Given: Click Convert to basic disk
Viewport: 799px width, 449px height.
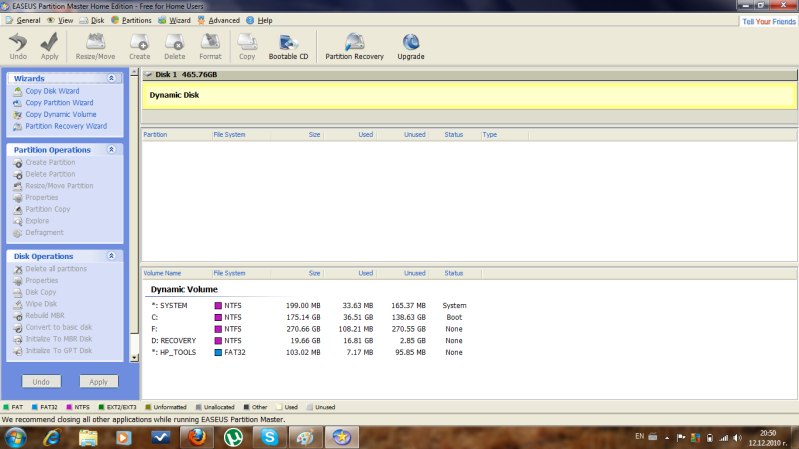Looking at the screenshot, I should 59,327.
